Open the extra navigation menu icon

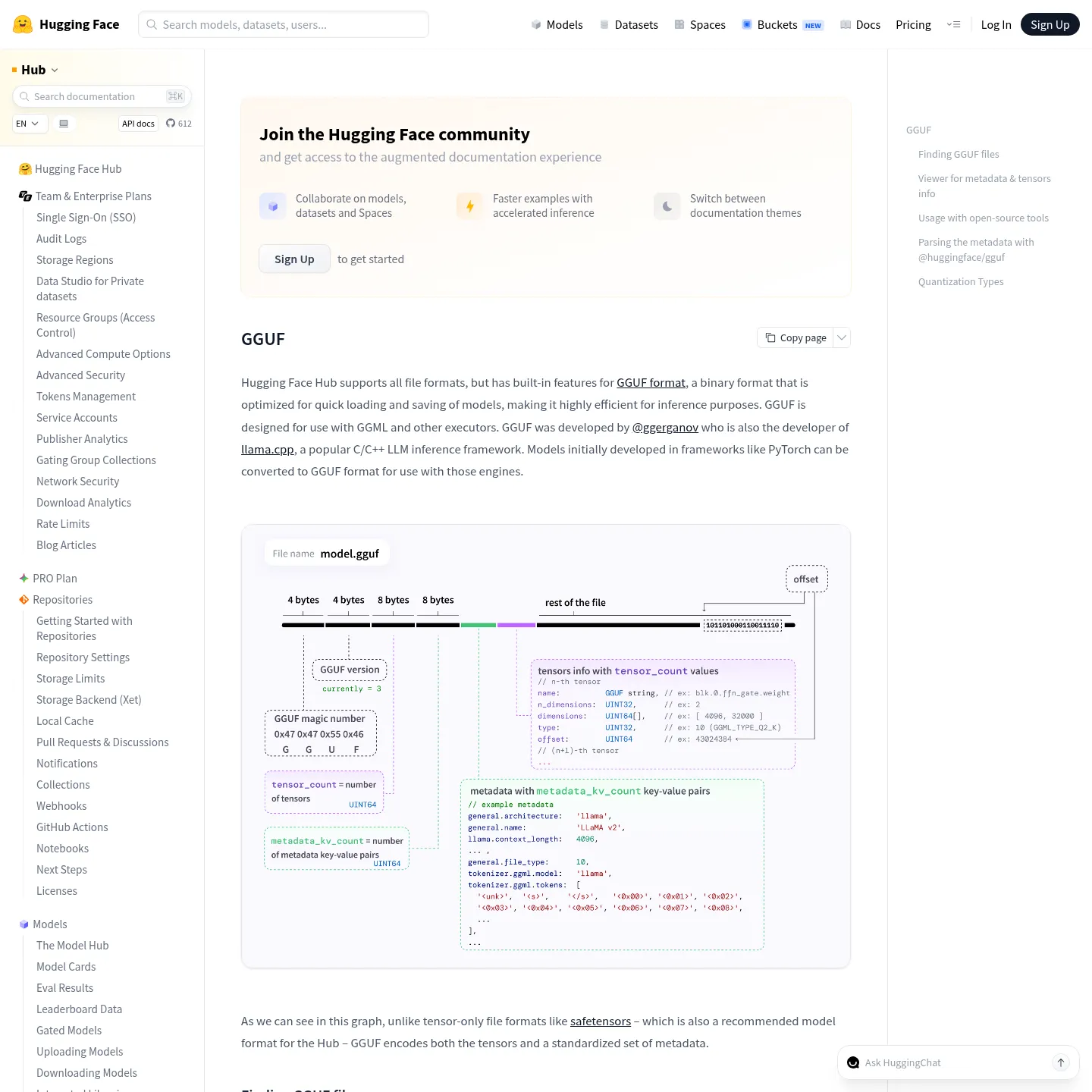(x=954, y=25)
